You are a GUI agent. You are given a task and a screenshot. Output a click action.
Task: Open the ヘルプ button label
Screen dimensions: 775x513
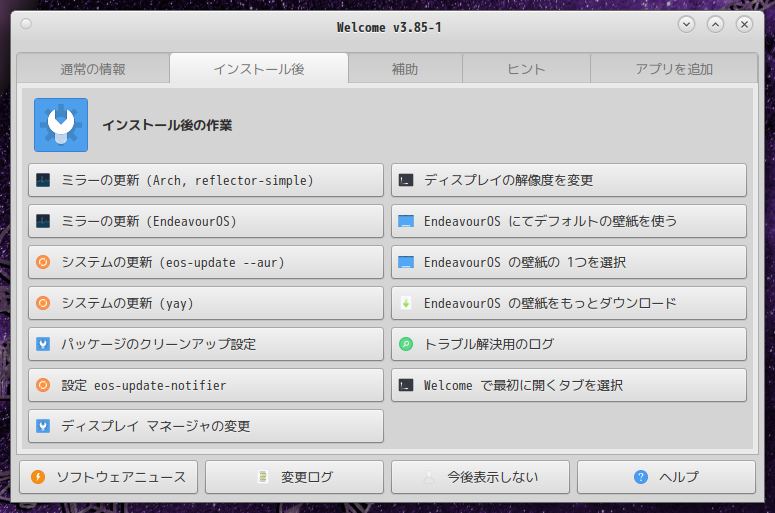click(x=679, y=476)
